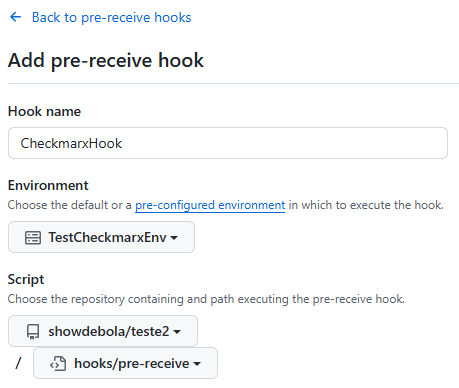The image size is (459, 388).
Task: Open the hooks/pre-receive script path dropdown
Action: [x=125, y=363]
